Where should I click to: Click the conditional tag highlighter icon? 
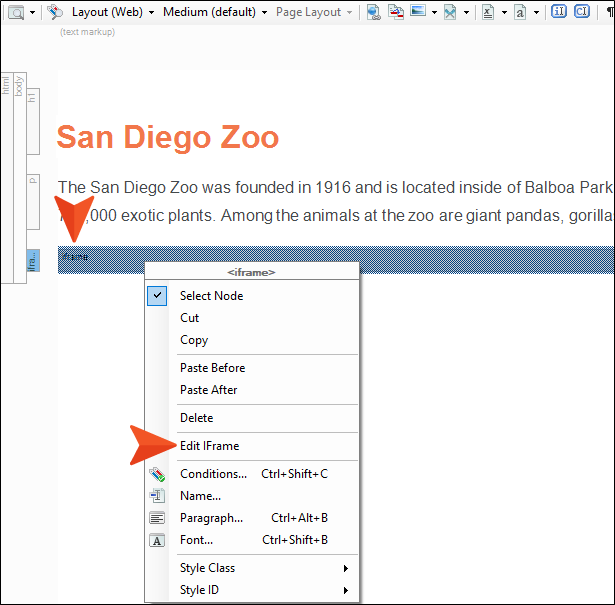coord(55,12)
